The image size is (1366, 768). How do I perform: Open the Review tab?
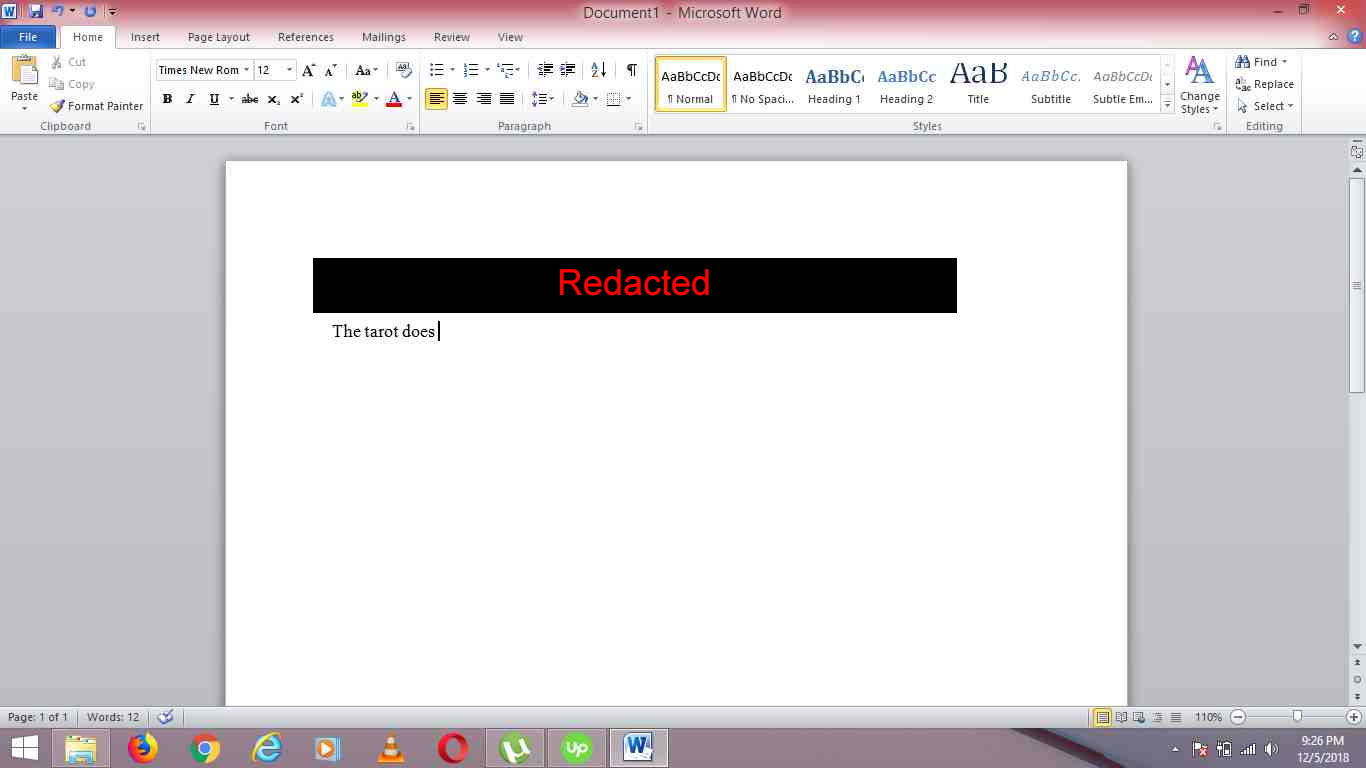click(452, 37)
